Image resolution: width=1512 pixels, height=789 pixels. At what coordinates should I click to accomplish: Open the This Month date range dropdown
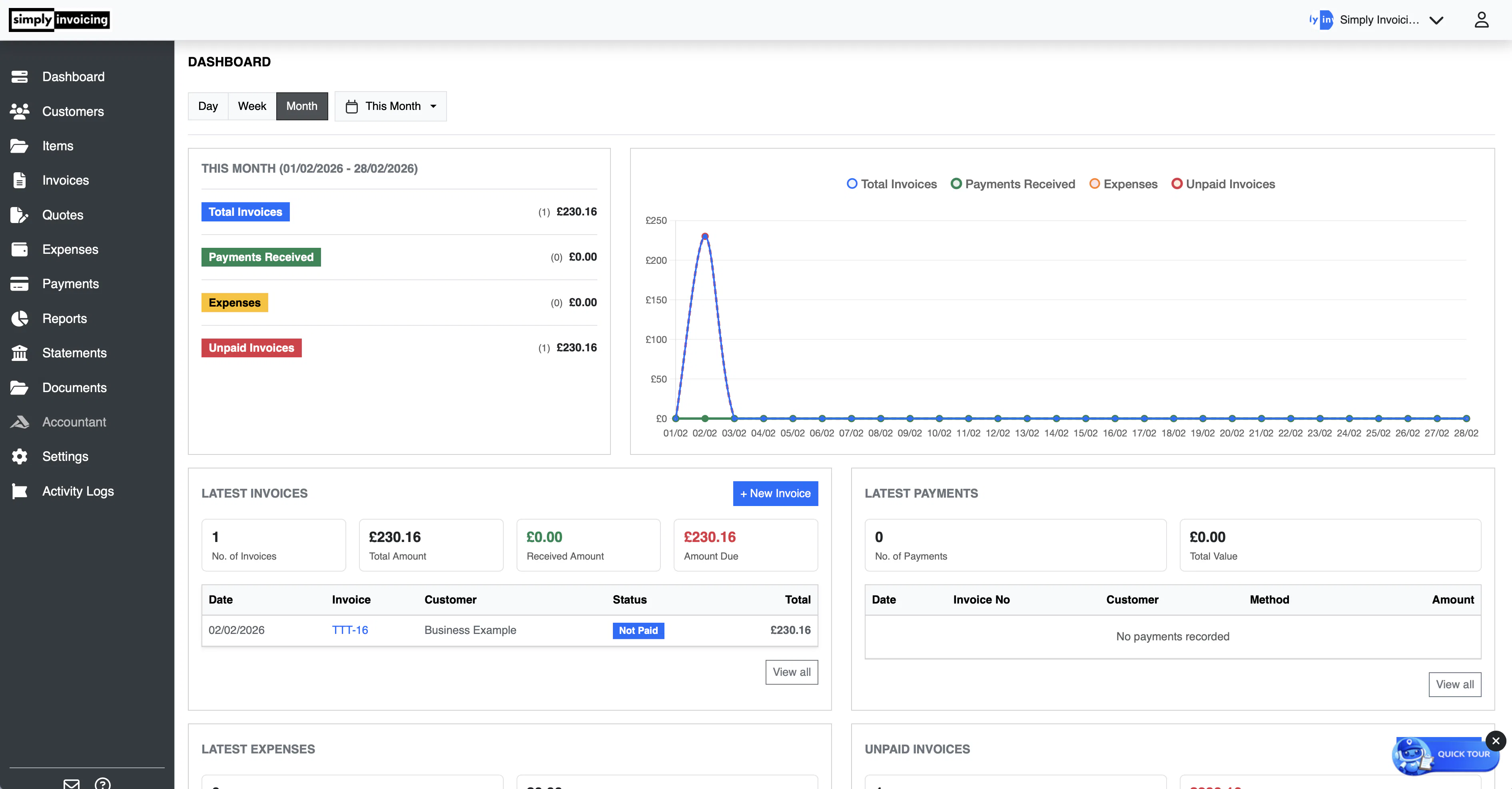click(x=390, y=106)
